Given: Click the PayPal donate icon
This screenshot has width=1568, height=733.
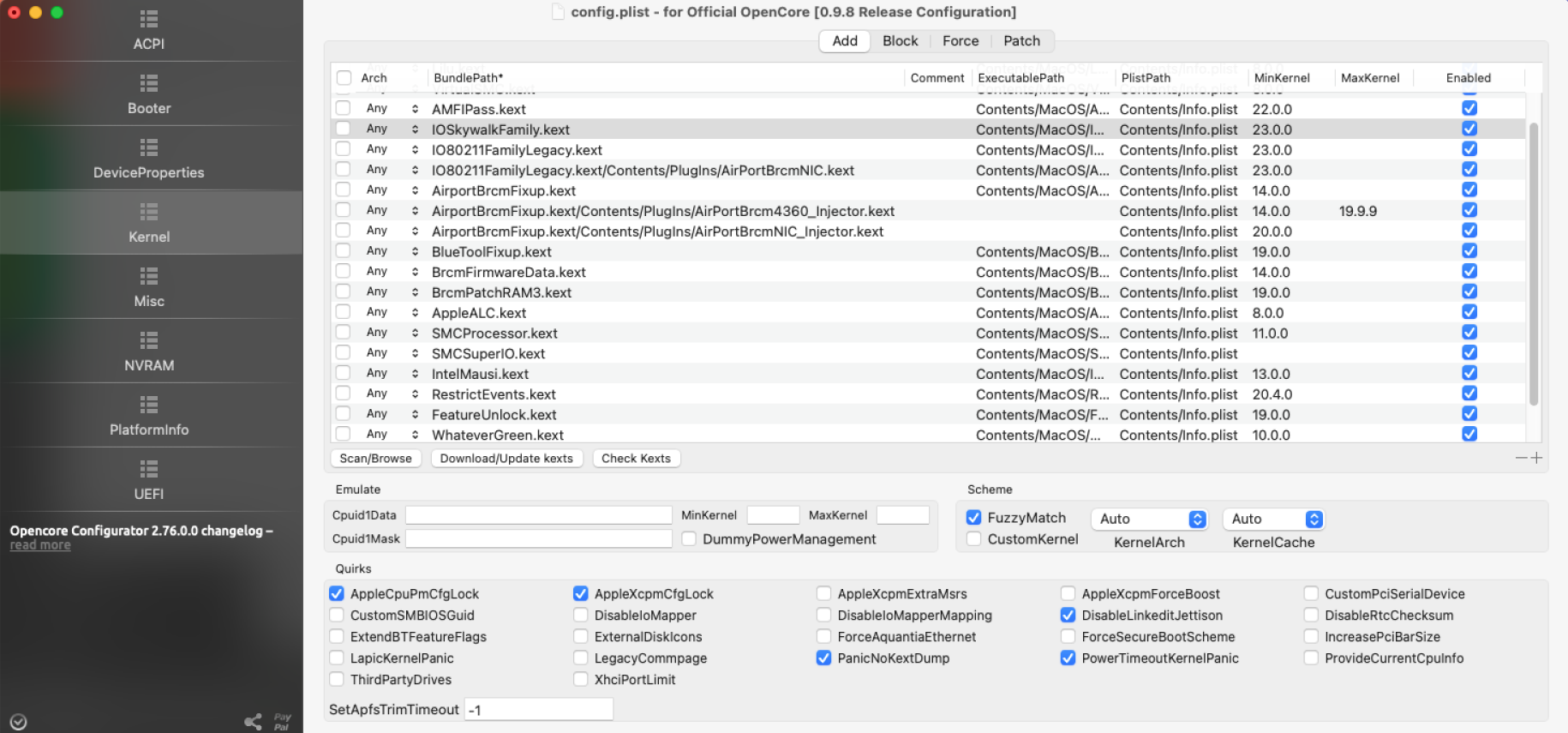Looking at the screenshot, I should (x=282, y=722).
